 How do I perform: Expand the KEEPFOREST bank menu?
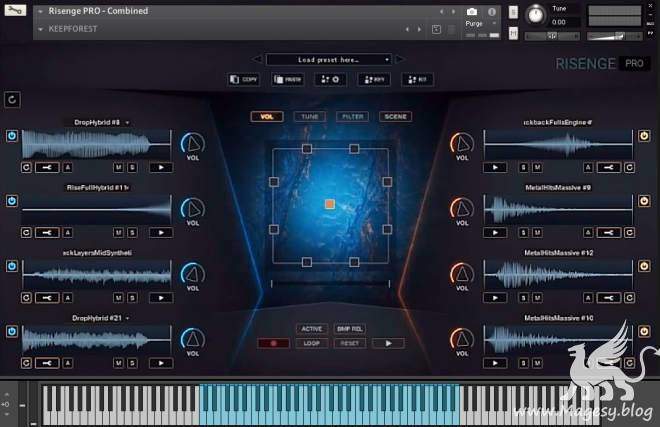point(40,29)
